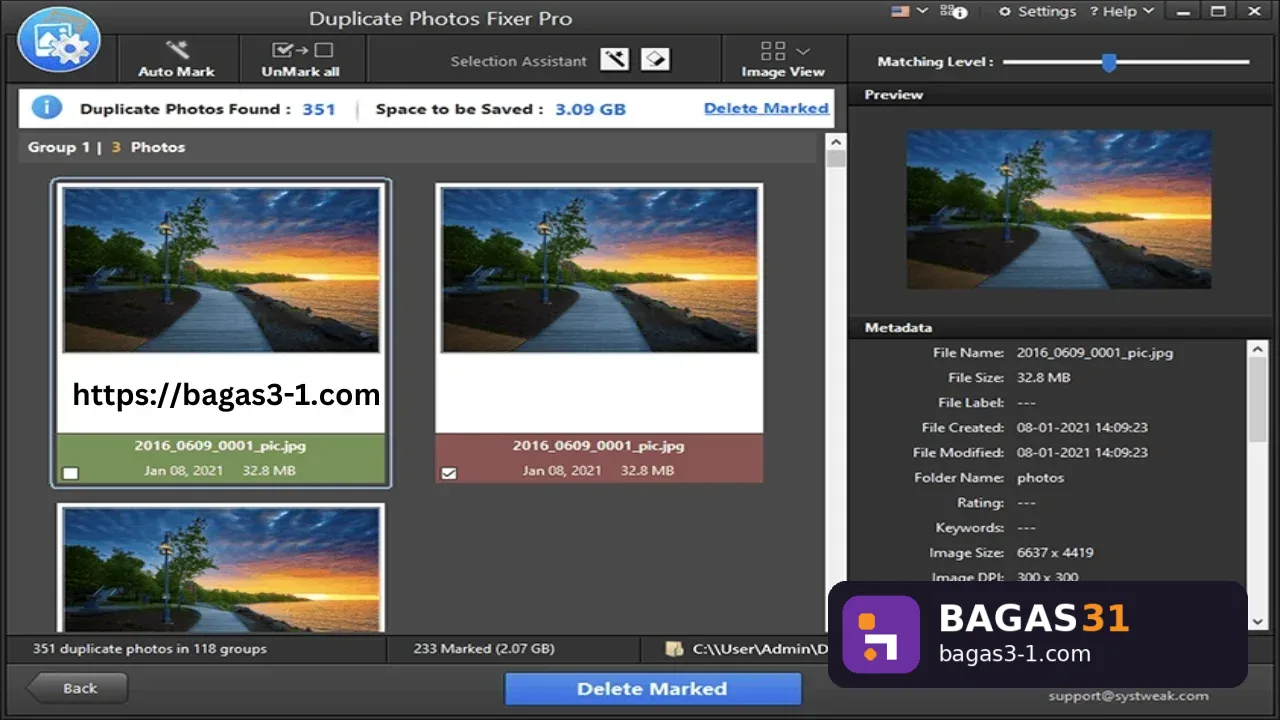Adjust the Matching Level slider handle
Viewport: 1280px width, 720px height.
click(1109, 62)
